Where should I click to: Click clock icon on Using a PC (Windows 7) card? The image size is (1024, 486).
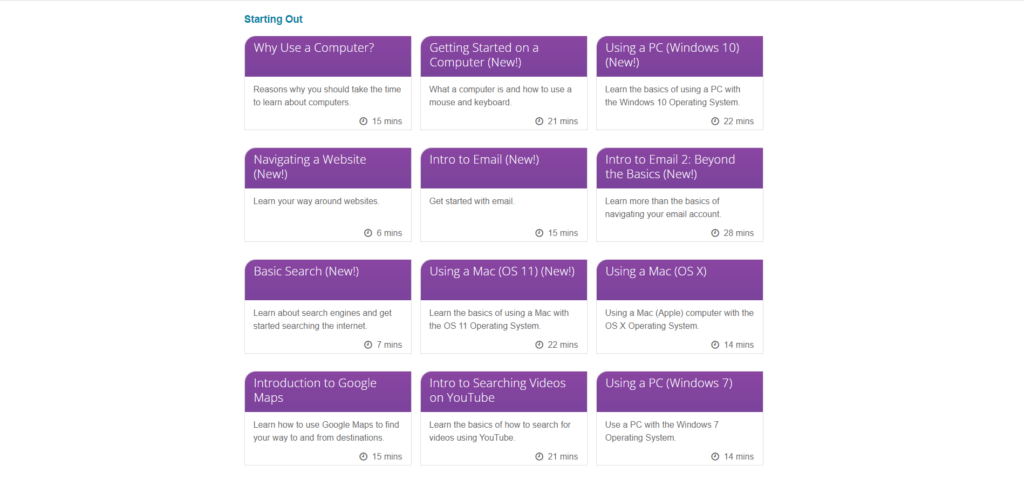pos(715,457)
